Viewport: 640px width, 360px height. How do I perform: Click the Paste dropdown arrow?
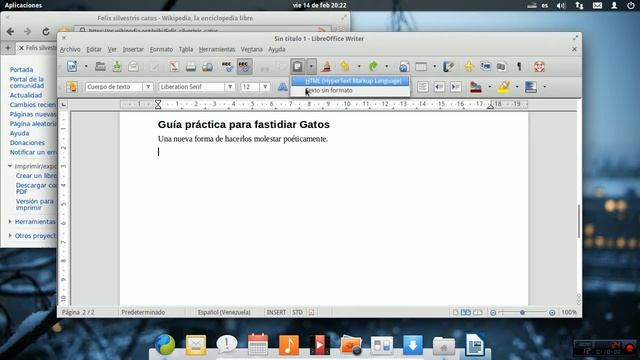311,66
